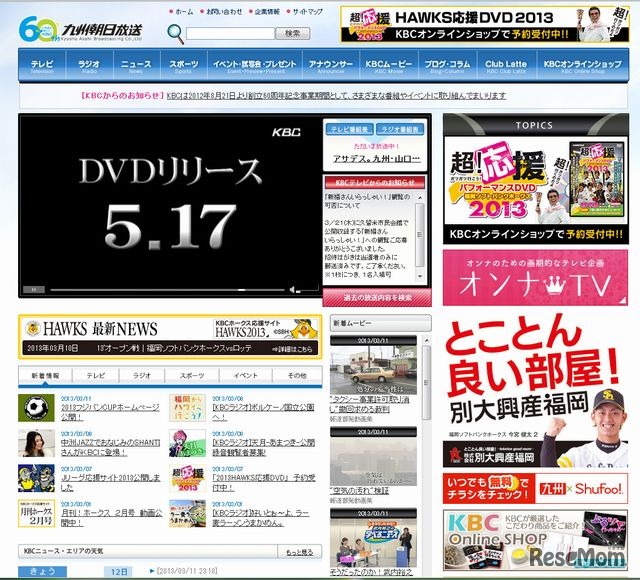Open the KBCオンラインショップ navigation menu

click(x=582, y=65)
